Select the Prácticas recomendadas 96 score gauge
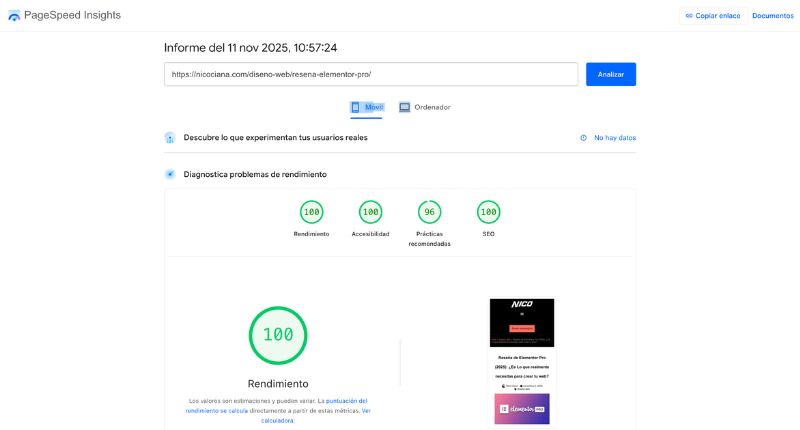Viewport: 800px width, 430px height. (430, 212)
